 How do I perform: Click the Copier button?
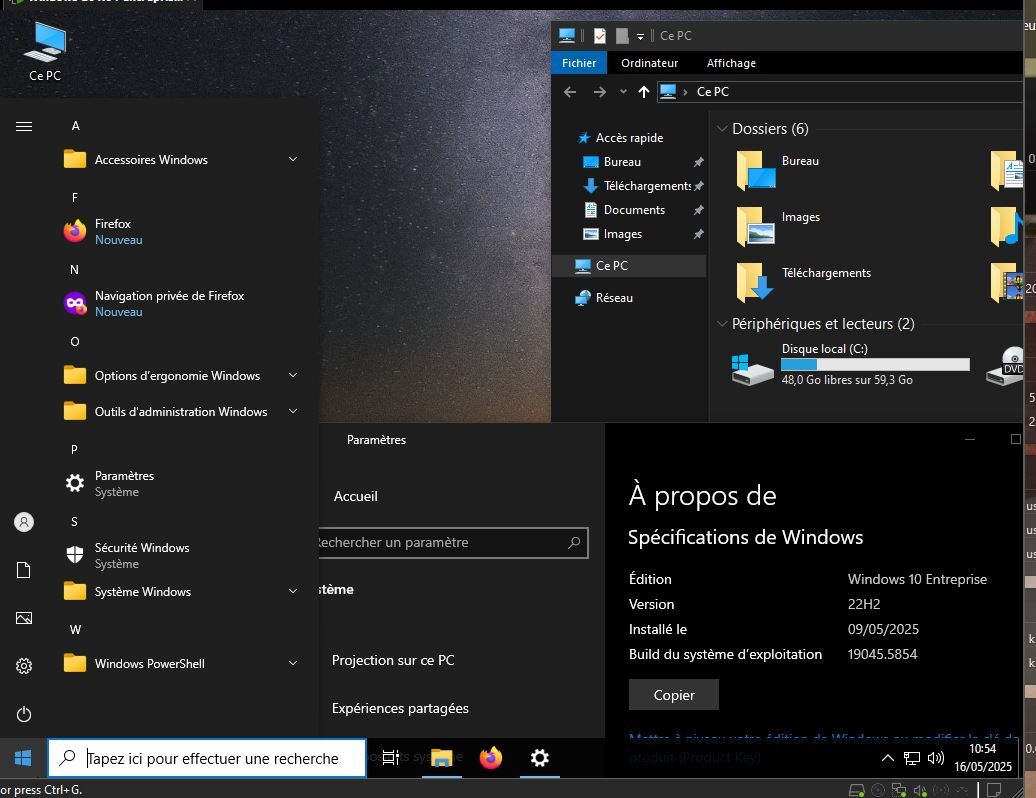coord(673,695)
